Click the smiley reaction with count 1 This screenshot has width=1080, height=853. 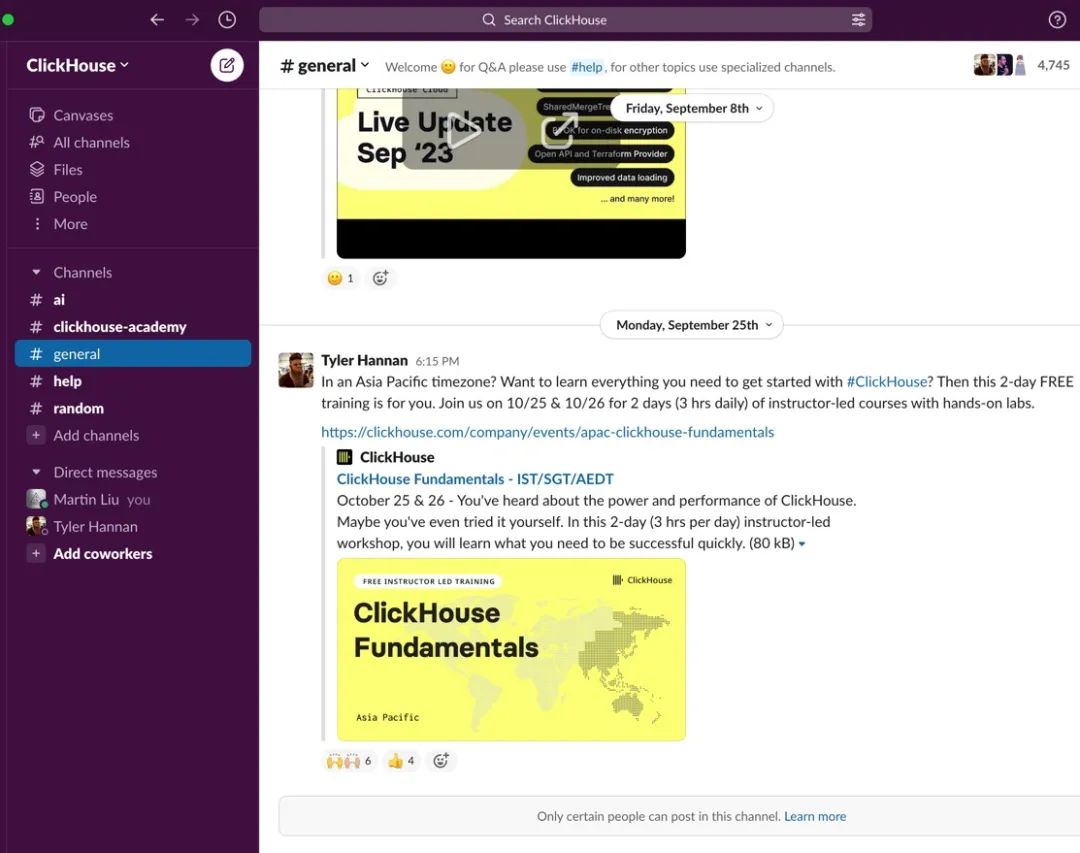(x=341, y=278)
